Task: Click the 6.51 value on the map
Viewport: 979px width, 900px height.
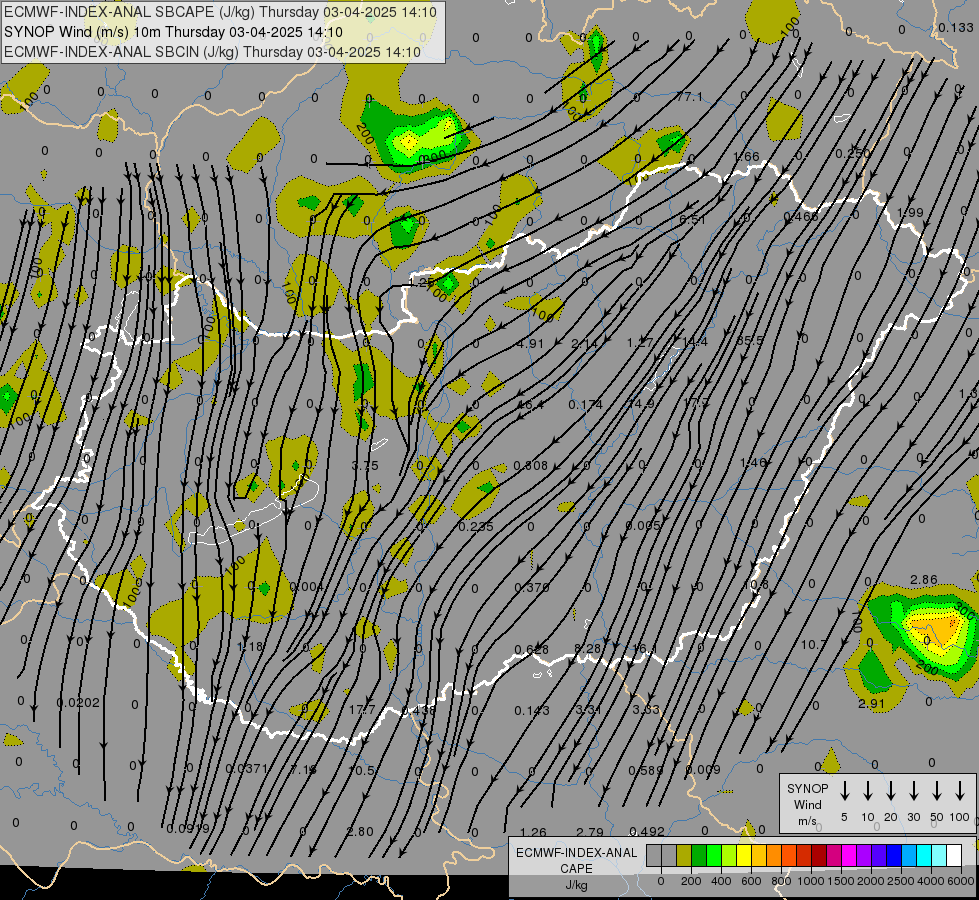Action: (x=692, y=219)
